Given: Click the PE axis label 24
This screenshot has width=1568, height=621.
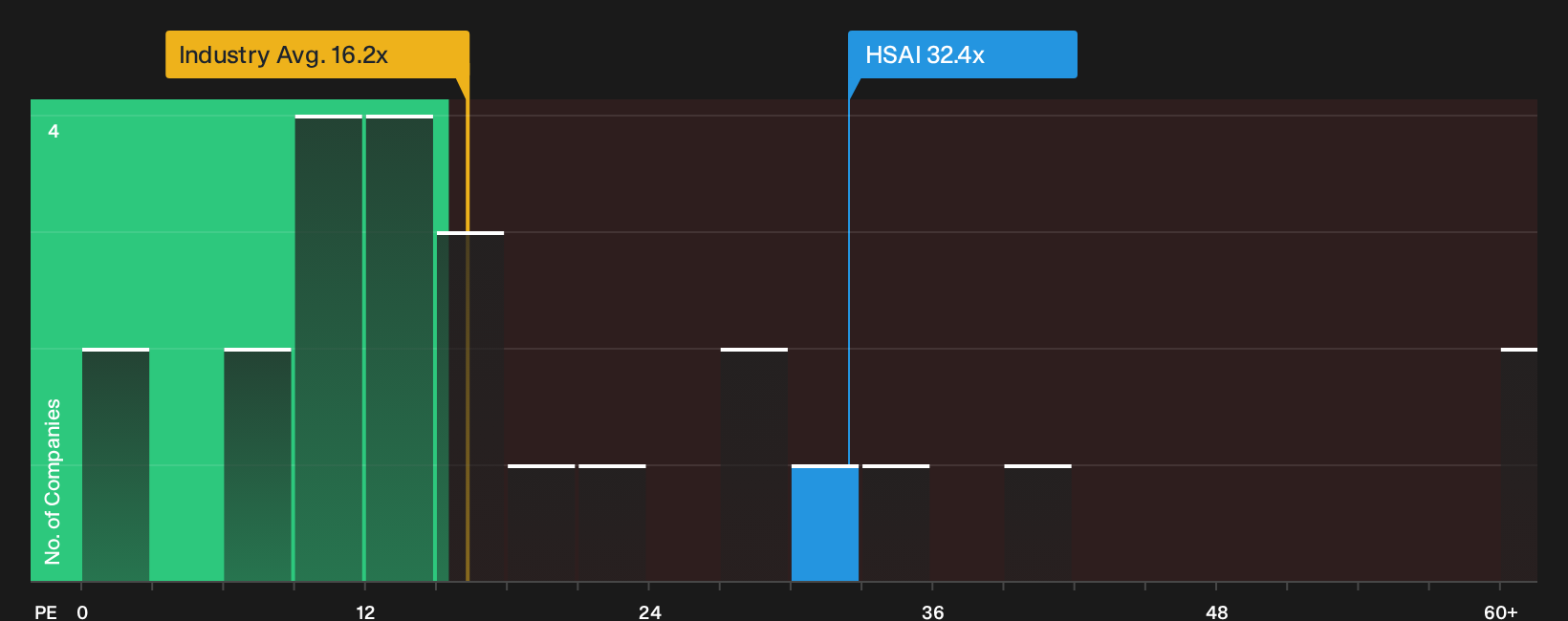Looking at the screenshot, I should (x=649, y=612).
